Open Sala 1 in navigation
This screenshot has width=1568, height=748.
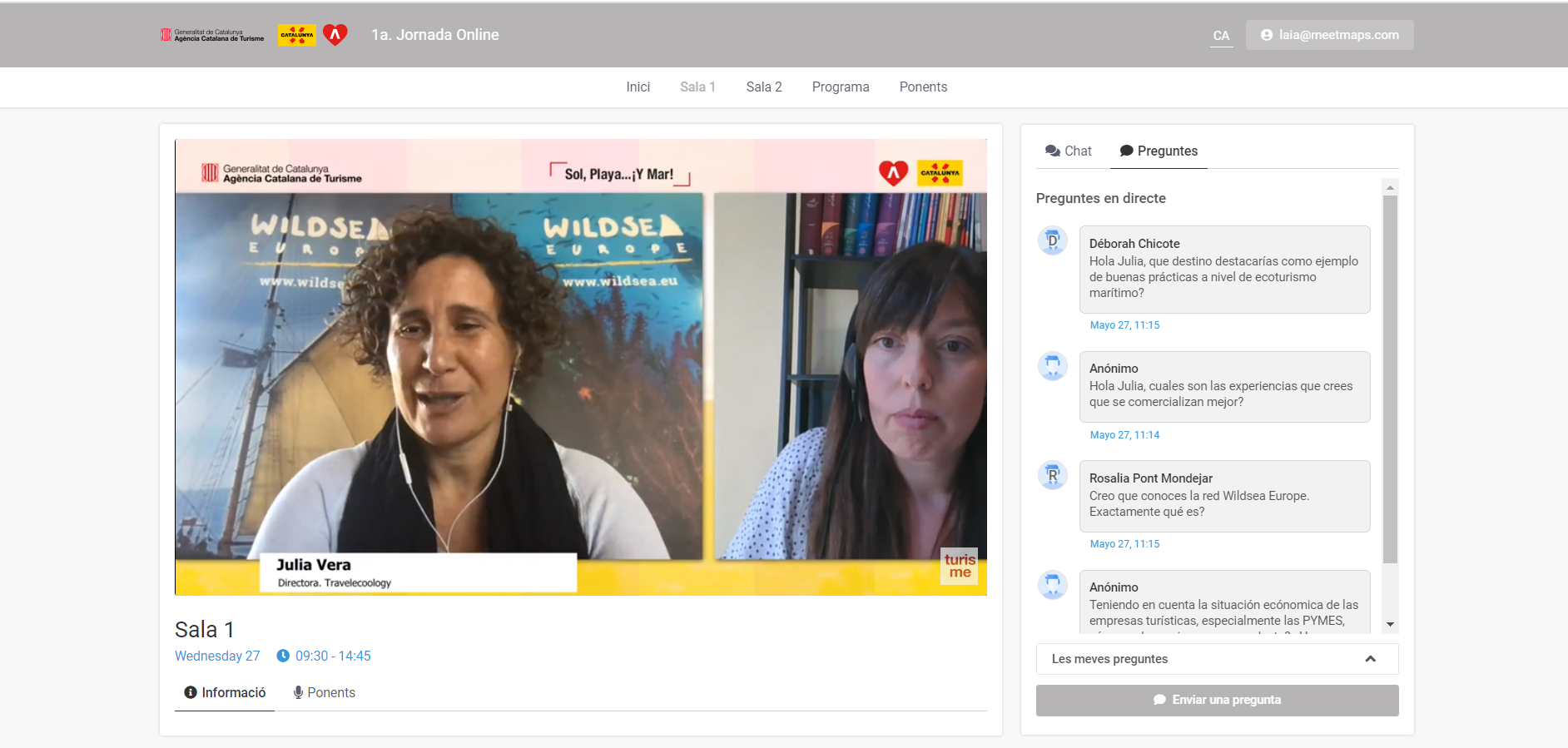click(697, 87)
